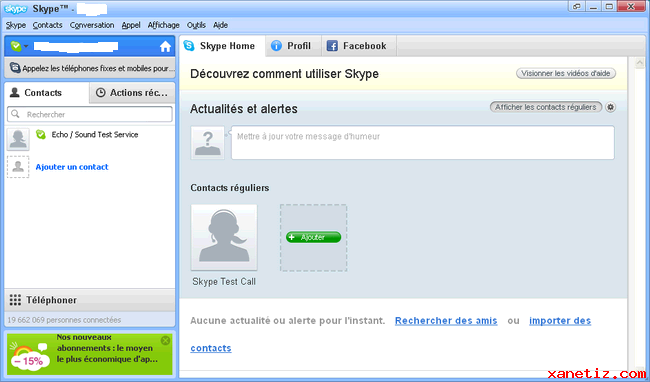Image resolution: width=650 pixels, height=382 pixels.
Task: Open the Skype Test Call contact thumbnail
Action: (x=224, y=237)
